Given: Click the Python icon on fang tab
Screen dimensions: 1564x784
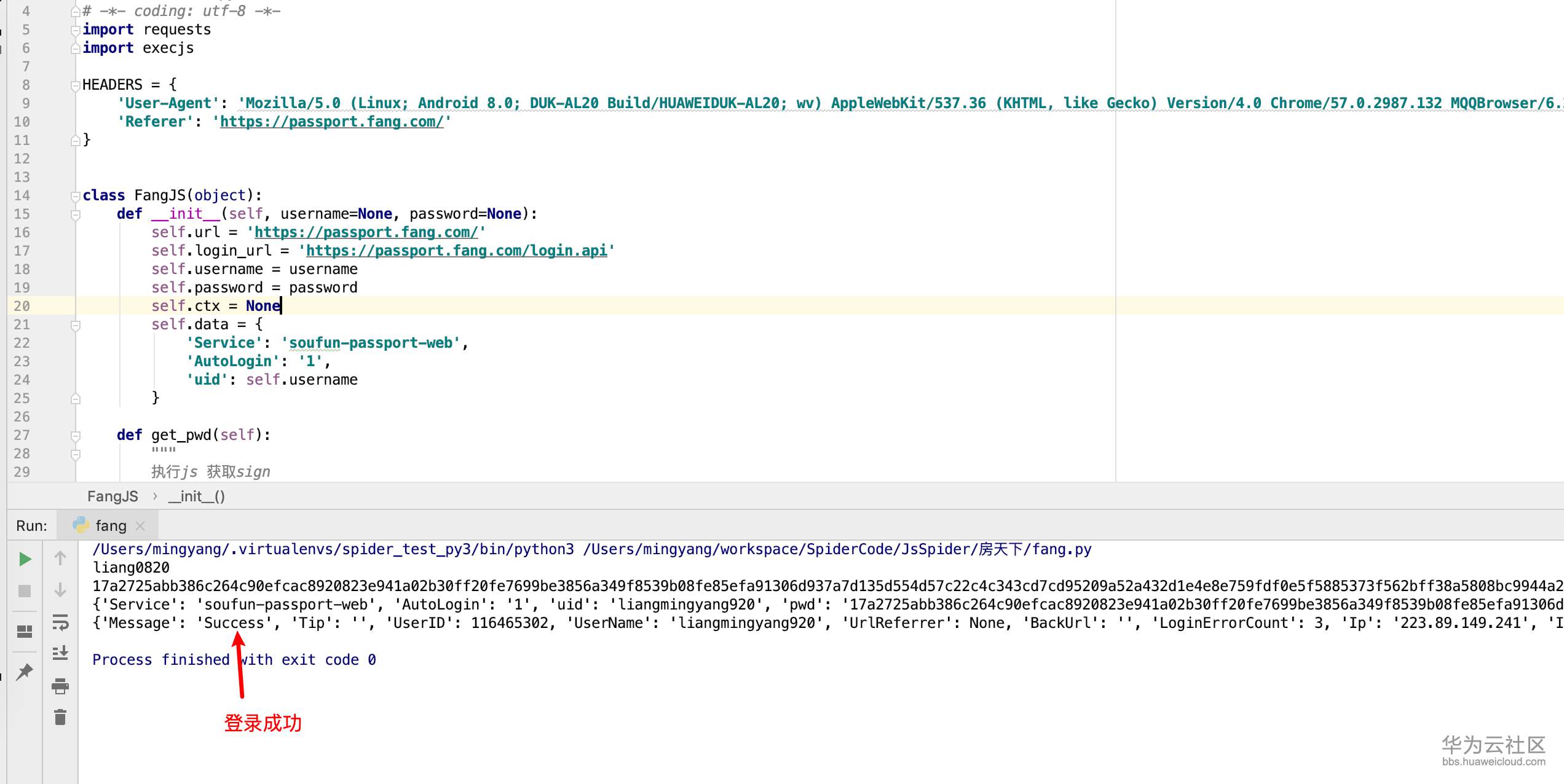Looking at the screenshot, I should 82,525.
